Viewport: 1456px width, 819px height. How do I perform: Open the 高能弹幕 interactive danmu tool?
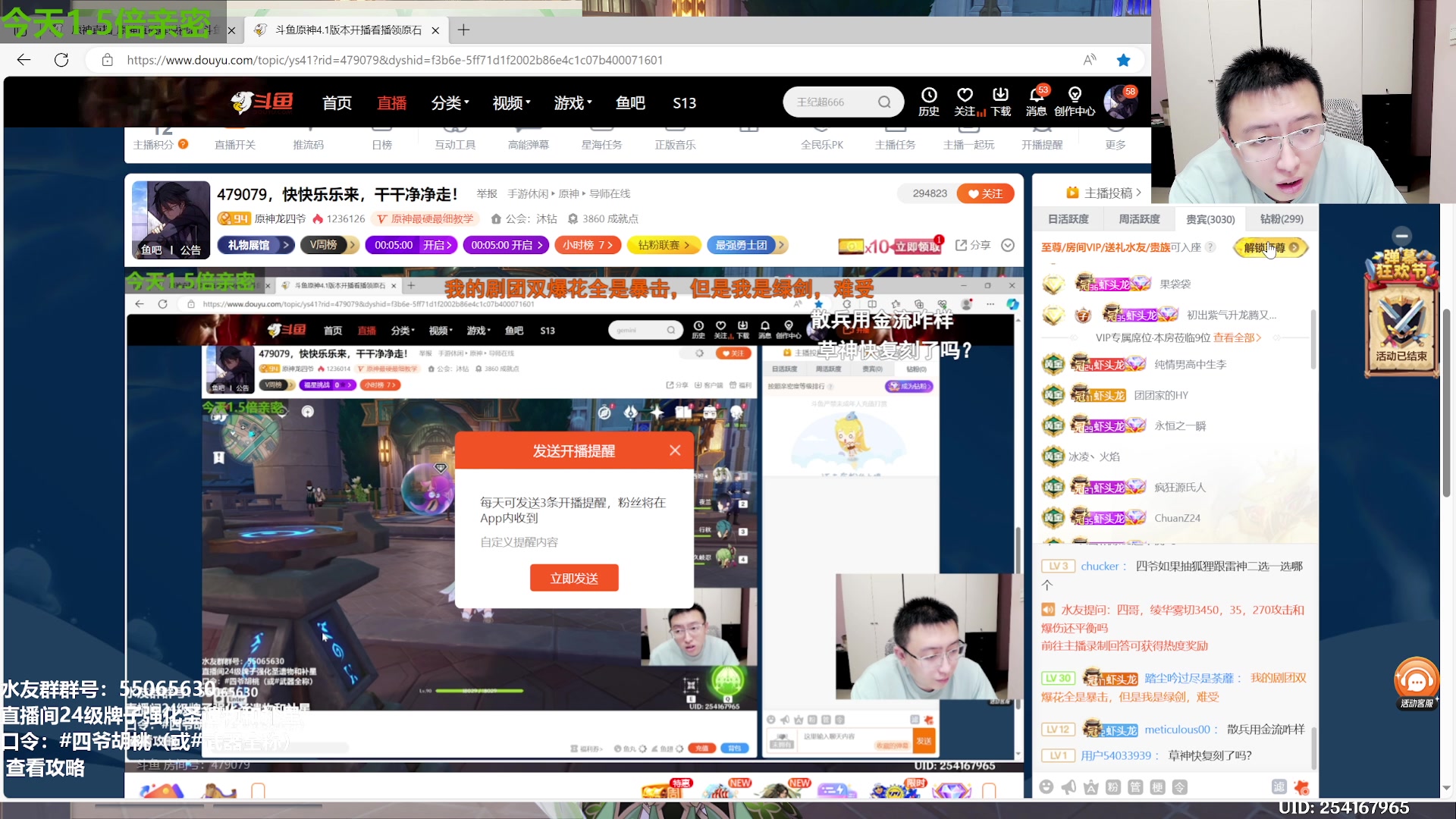529,143
